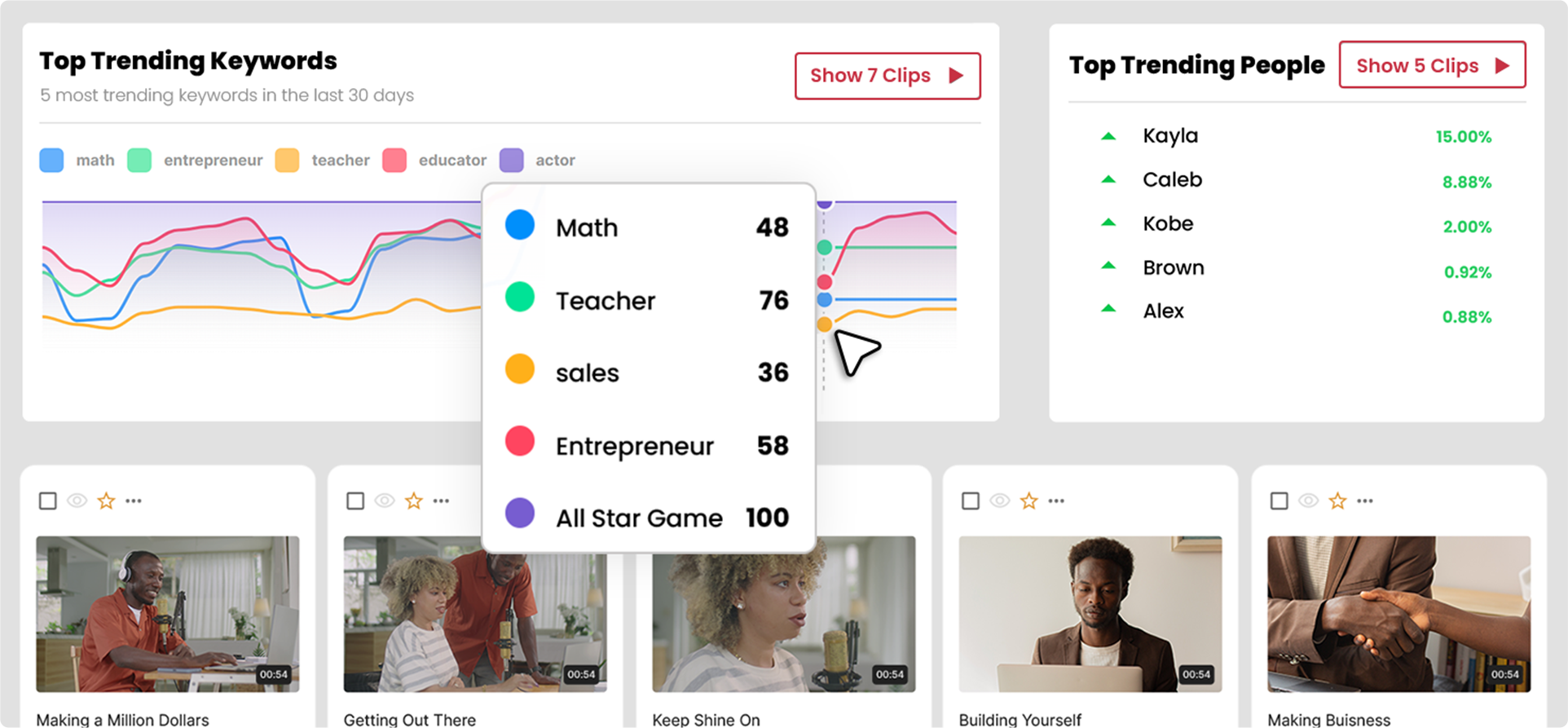
Task: Star the Building Yourself clip
Action: [x=1029, y=501]
